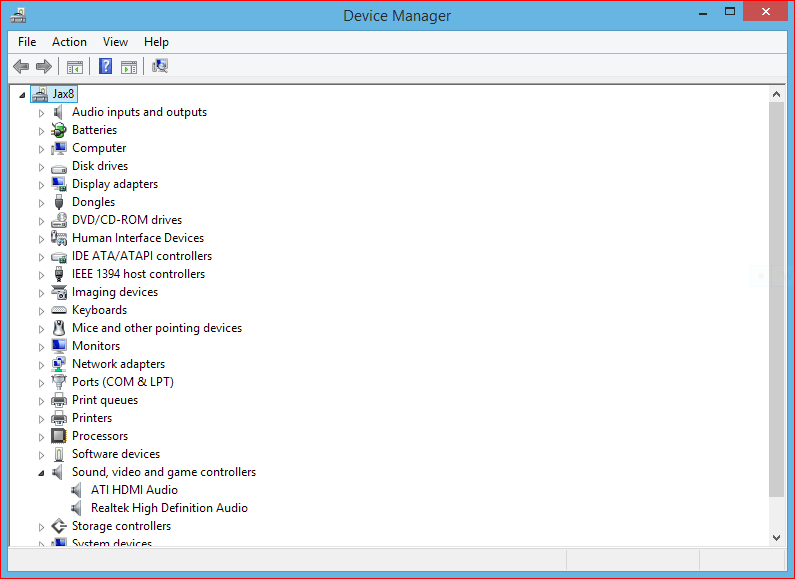The image size is (795, 579).
Task: Select the Print queues label
Action: tap(105, 400)
